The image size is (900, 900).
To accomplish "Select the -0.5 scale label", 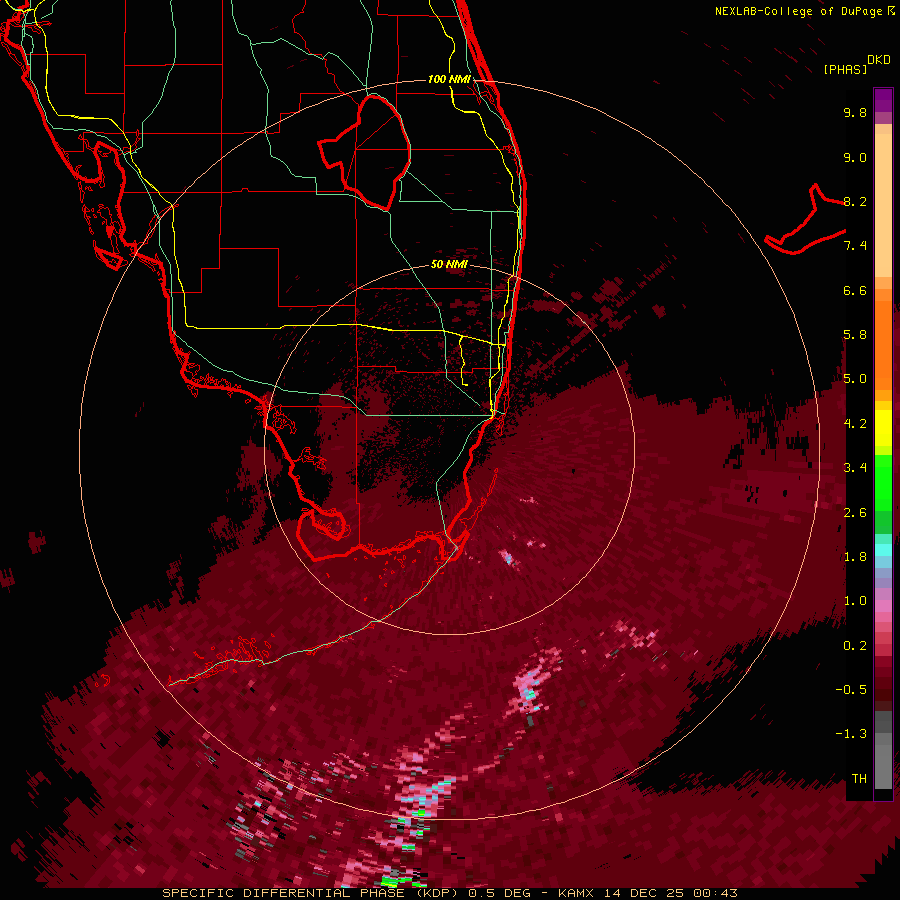I will (851, 689).
